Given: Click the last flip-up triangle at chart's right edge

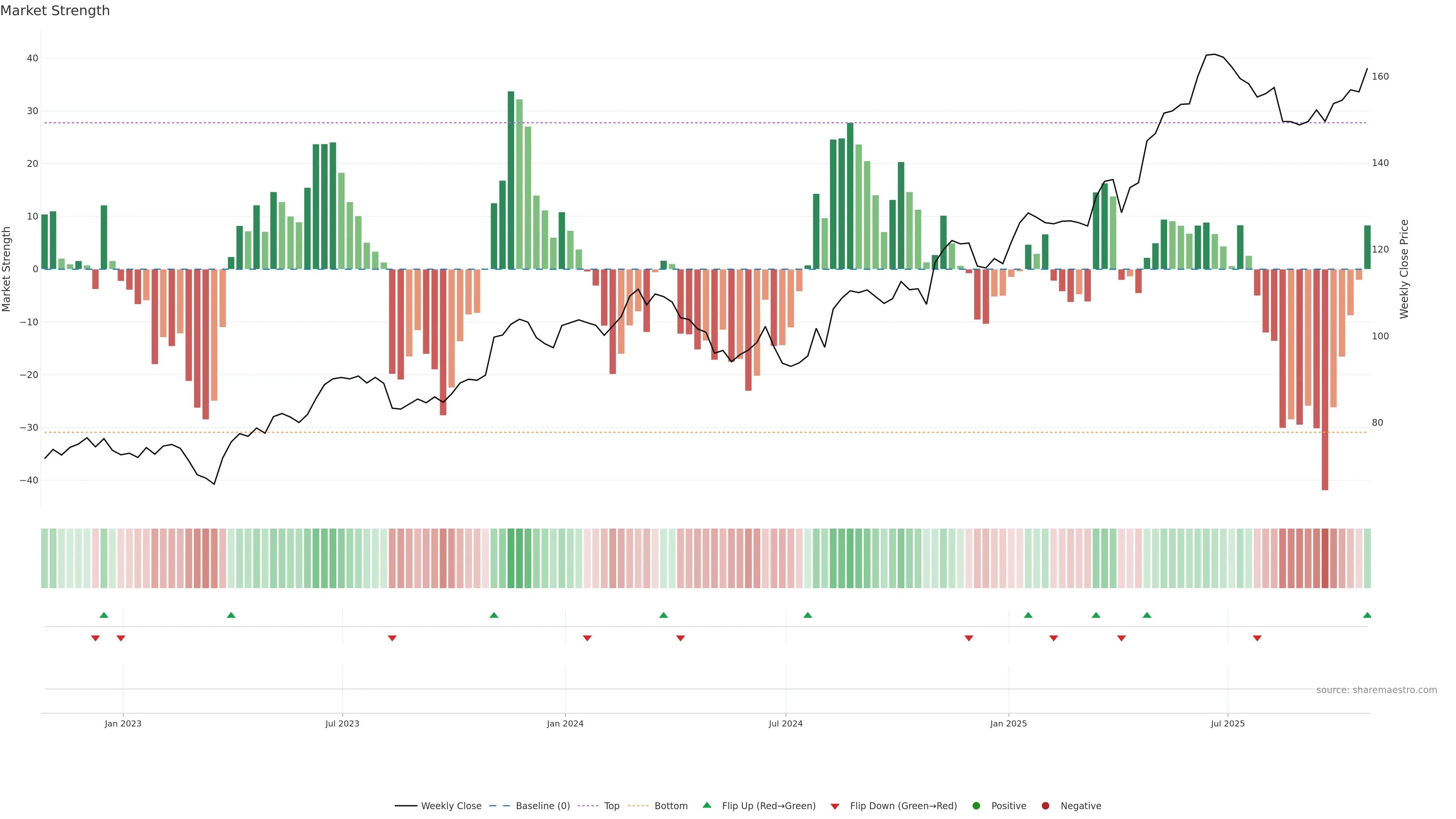Looking at the screenshot, I should (1367, 615).
